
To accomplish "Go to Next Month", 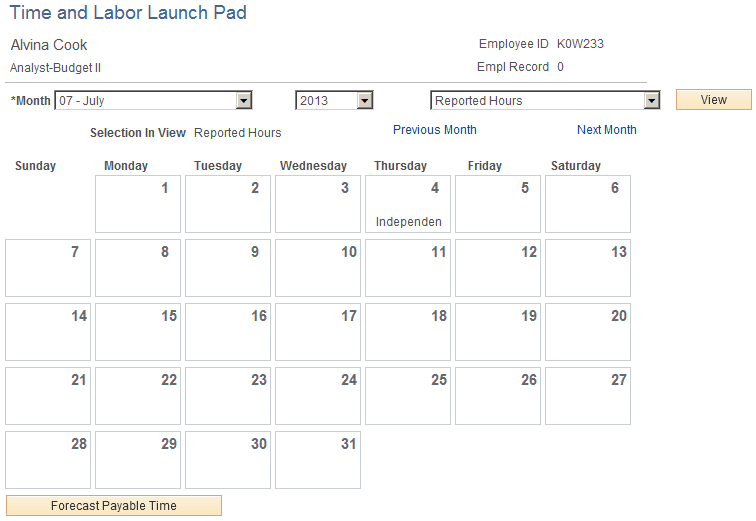I will (607, 130).
